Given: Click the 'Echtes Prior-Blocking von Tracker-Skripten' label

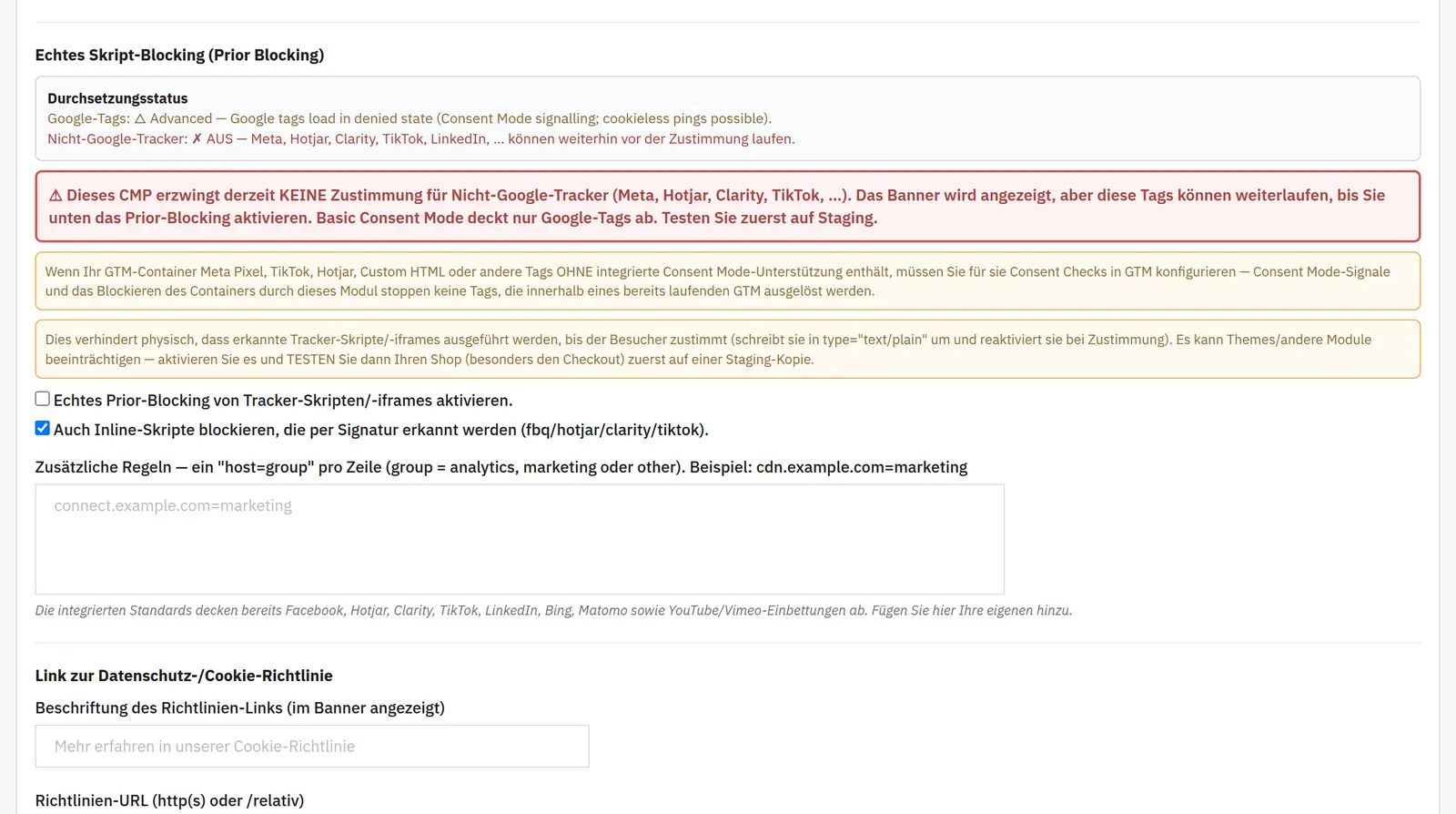Looking at the screenshot, I should [283, 401].
